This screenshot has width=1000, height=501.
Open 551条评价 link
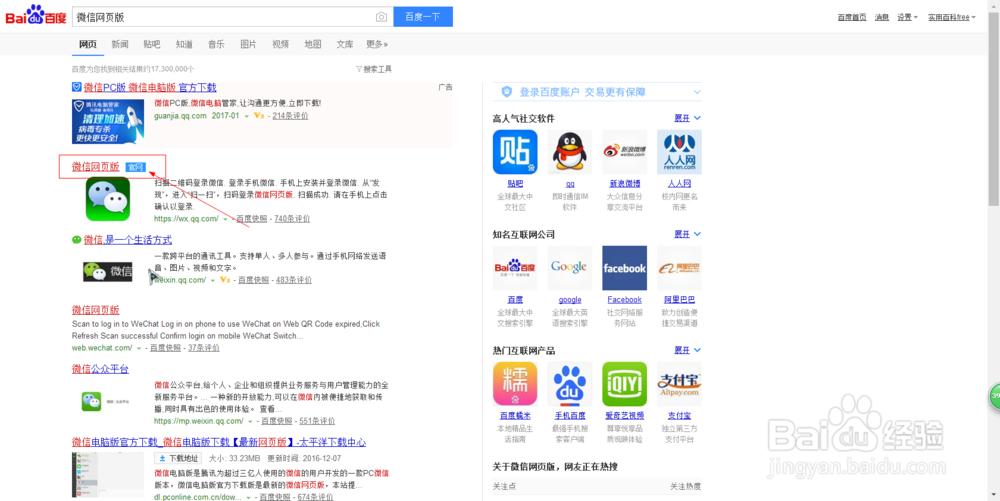coord(318,421)
